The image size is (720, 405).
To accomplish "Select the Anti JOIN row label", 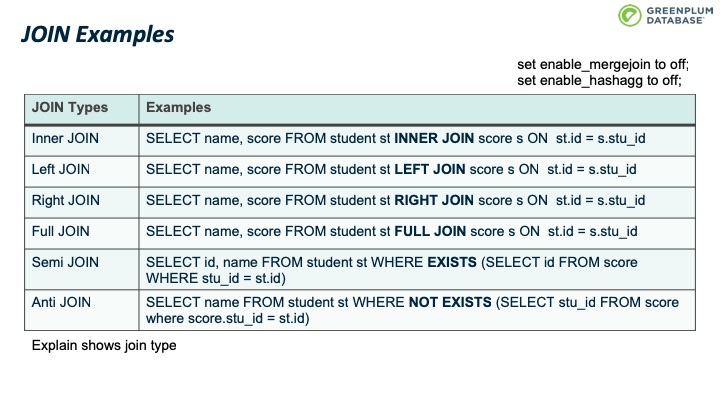I will [61, 302].
